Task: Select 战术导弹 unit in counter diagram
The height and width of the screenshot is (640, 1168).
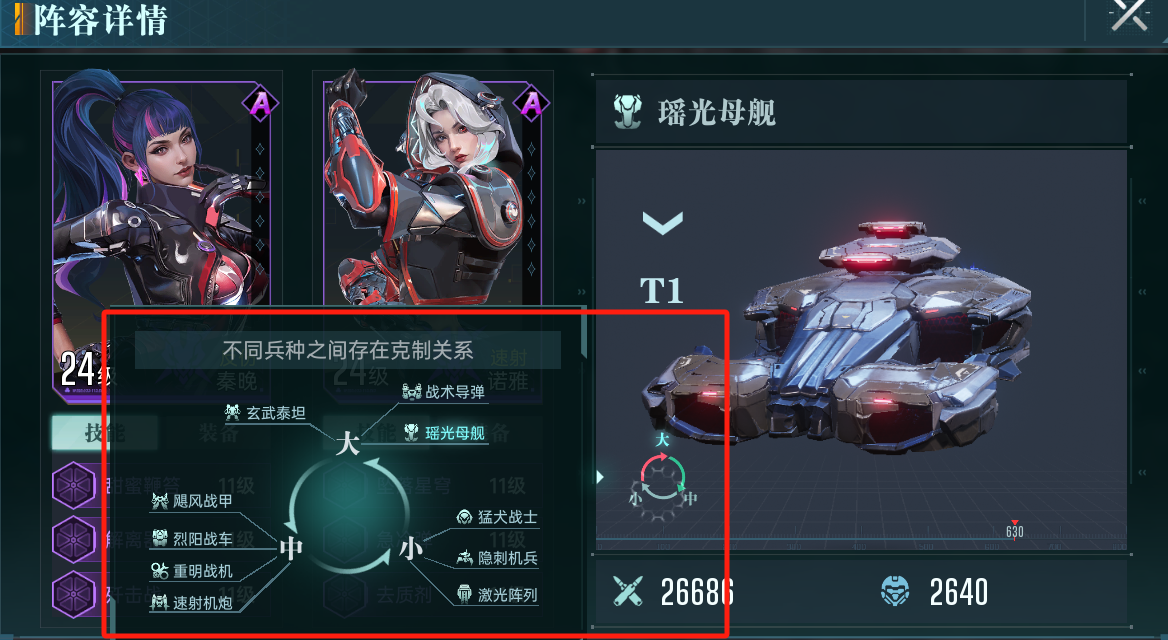Action: 444,392
